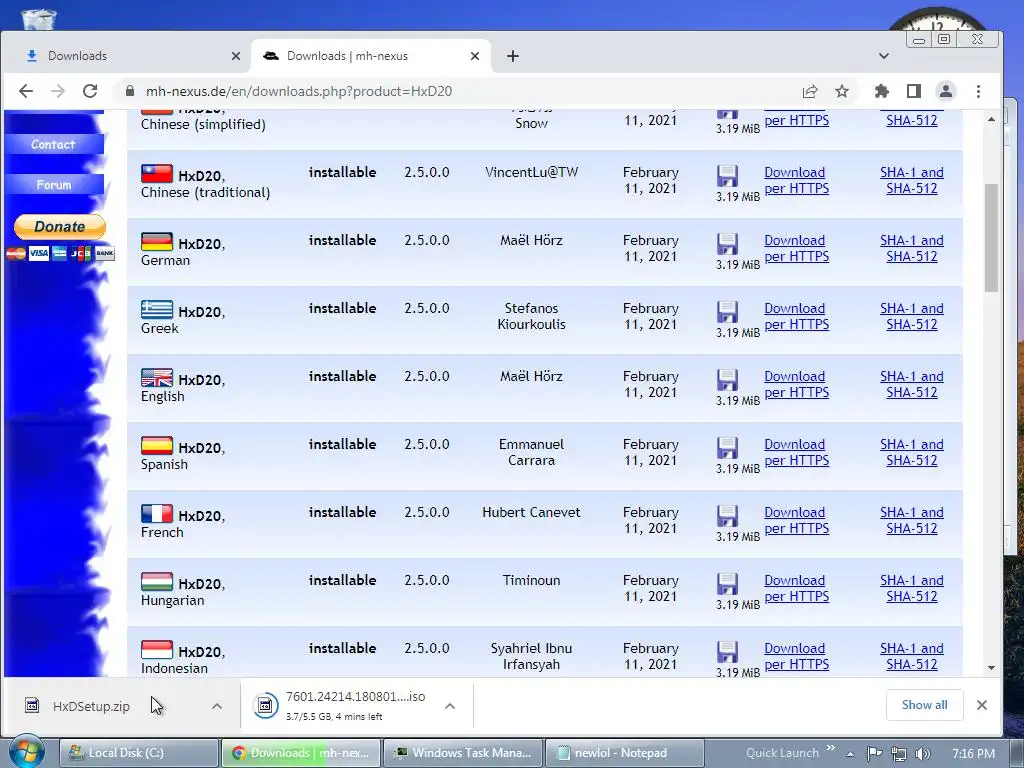Download German HxD20 per HTTPS

796,248
